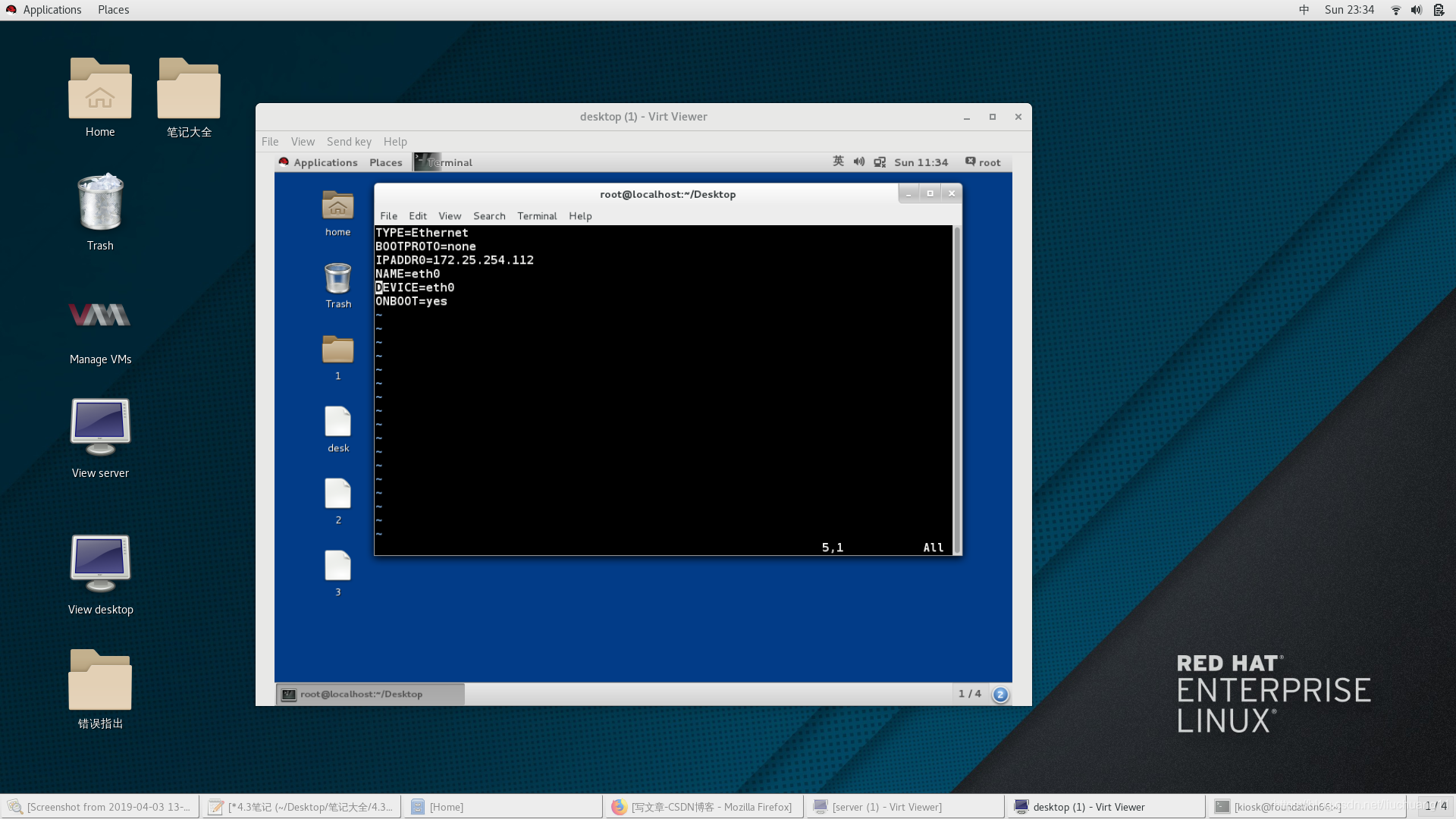Open the host desktop Trash icon
1456x819 pixels.
click(x=100, y=202)
